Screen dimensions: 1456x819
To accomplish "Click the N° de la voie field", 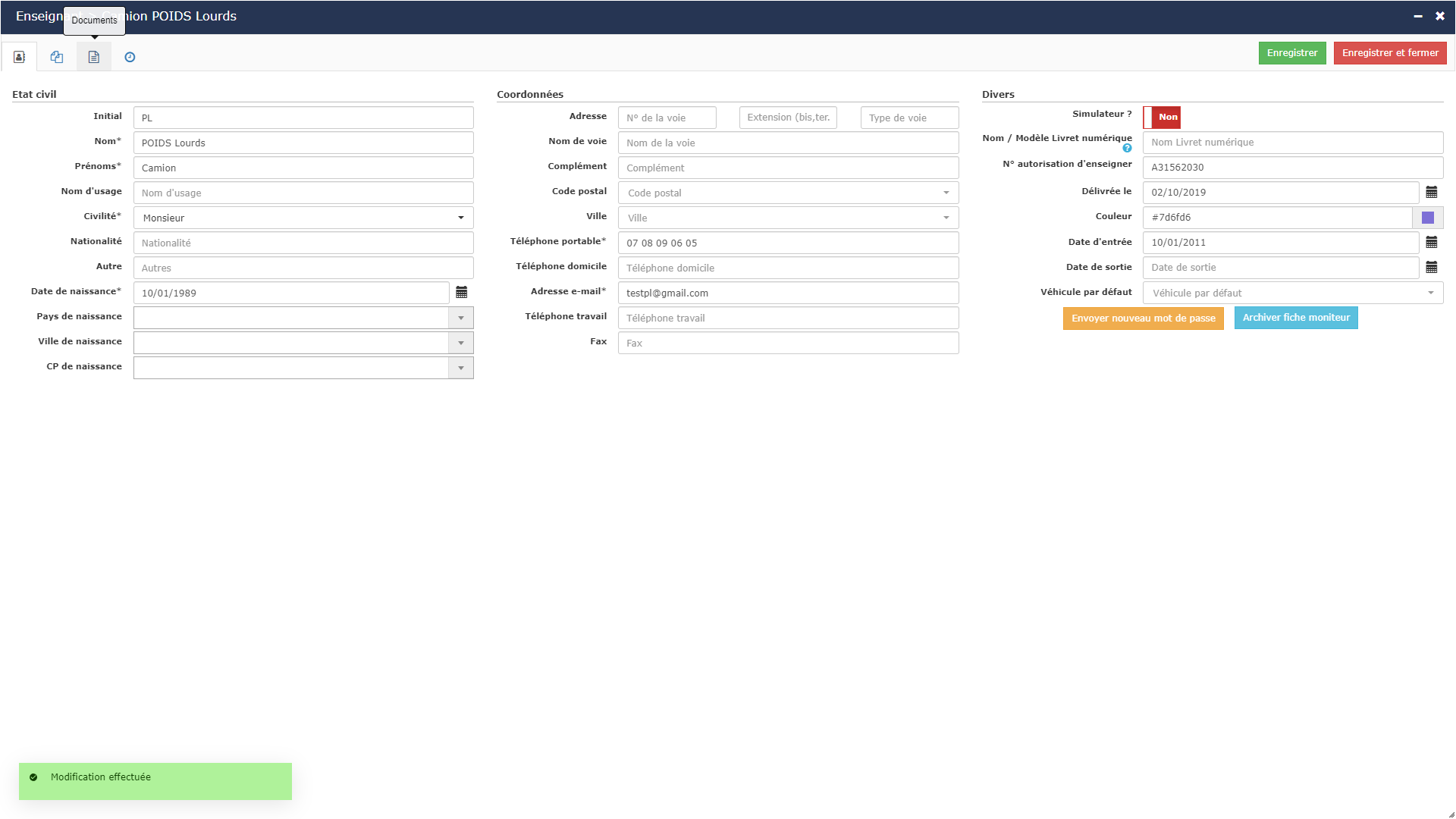I will point(667,118).
